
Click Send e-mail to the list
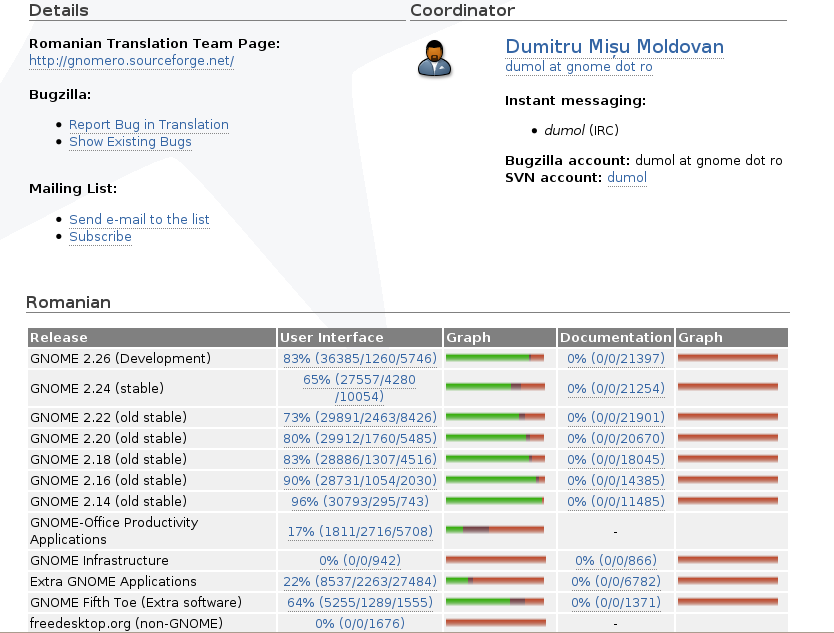139,219
